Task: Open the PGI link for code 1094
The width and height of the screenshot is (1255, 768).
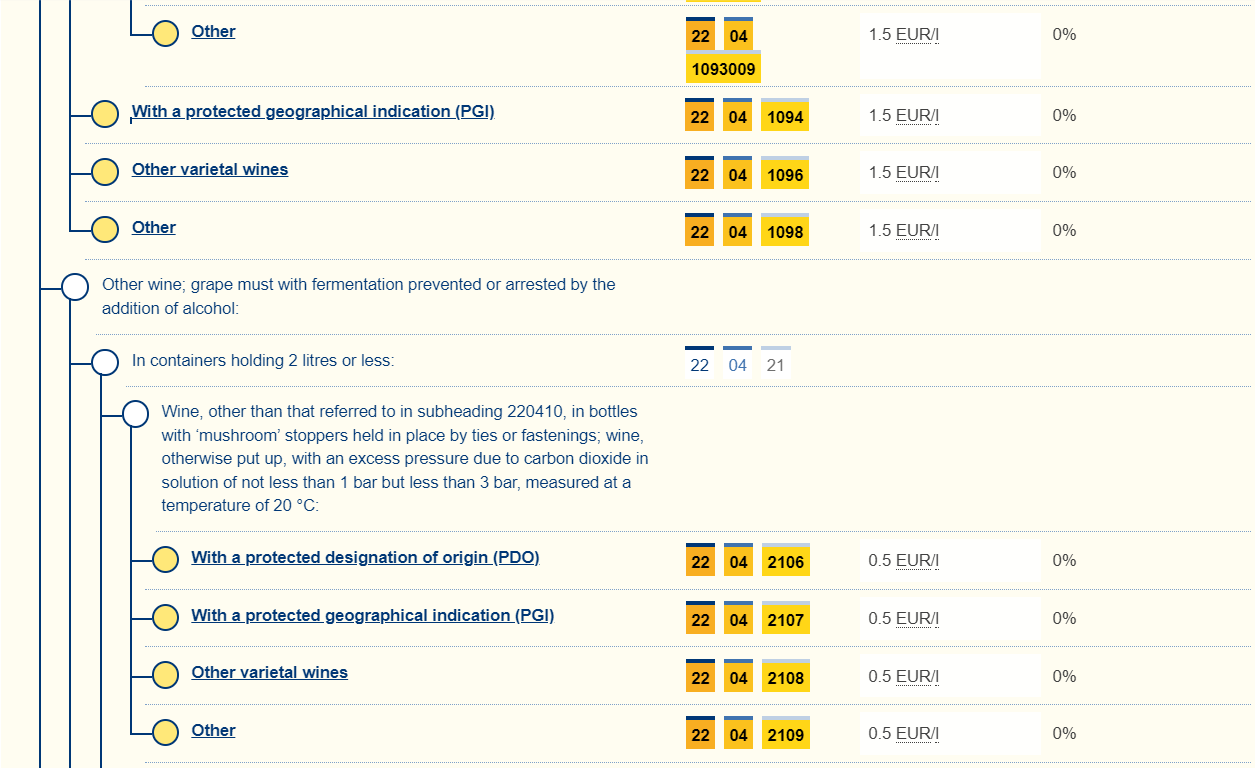Action: tap(313, 112)
